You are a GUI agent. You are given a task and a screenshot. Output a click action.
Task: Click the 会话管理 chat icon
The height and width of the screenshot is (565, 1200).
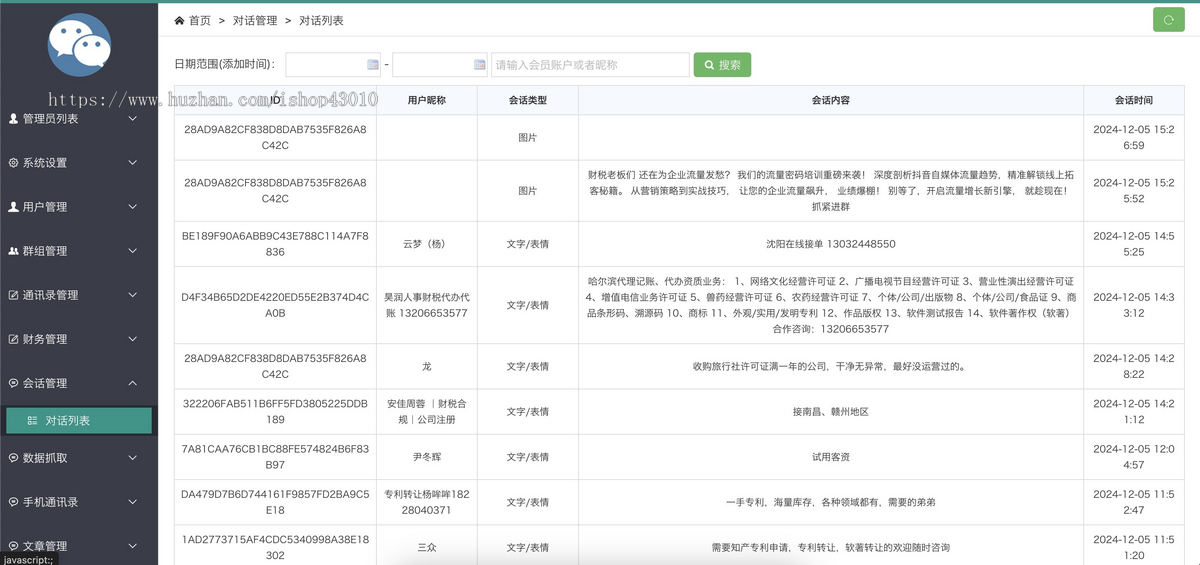tap(13, 383)
